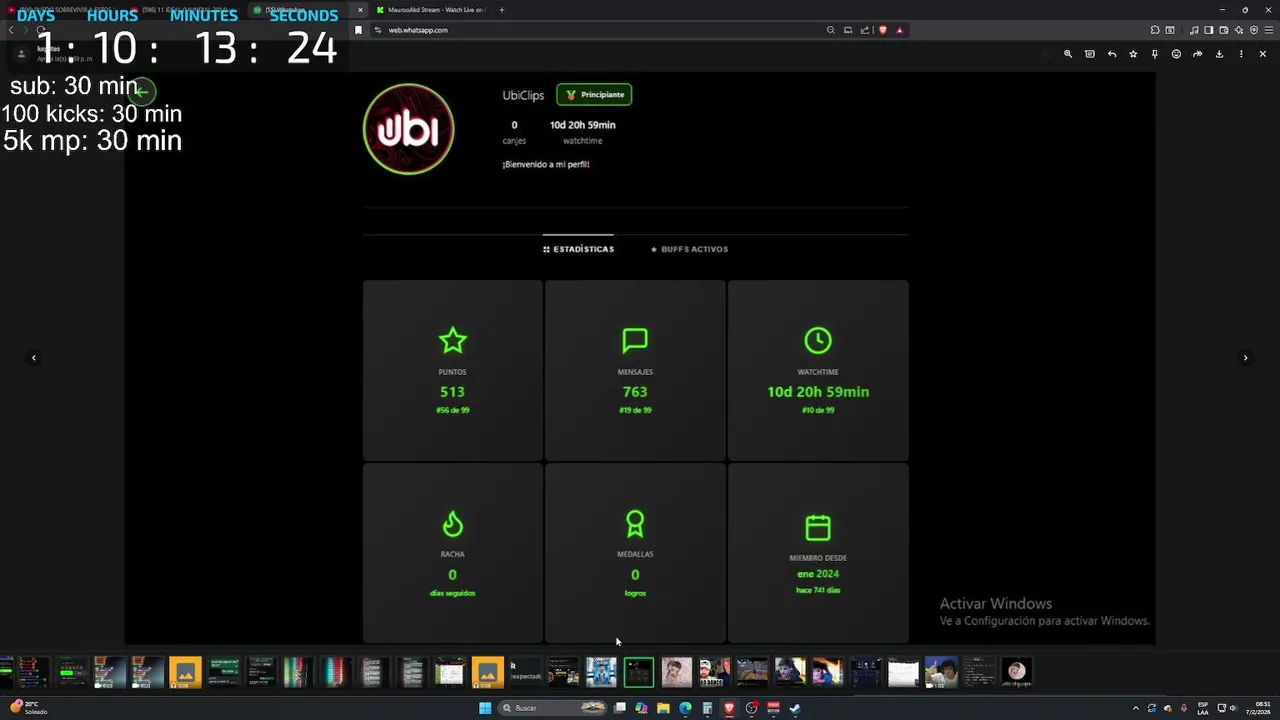Open the three-dot menu in viewer toolbar
The width and height of the screenshot is (1280, 720).
pos(1241,54)
